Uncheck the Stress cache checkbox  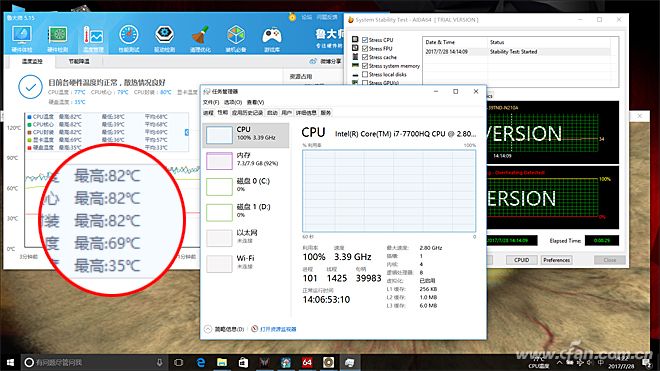tap(365, 57)
